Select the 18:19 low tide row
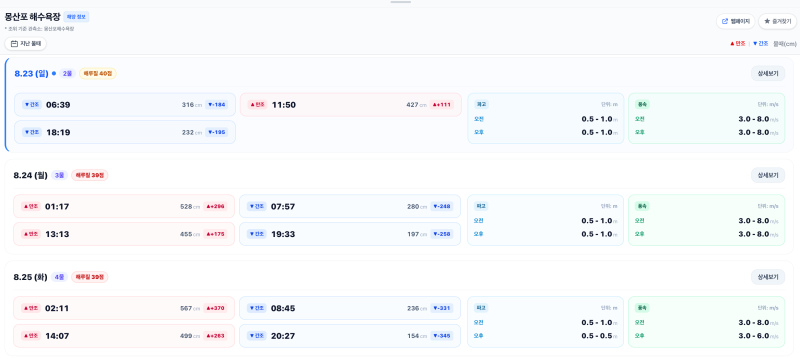 [125, 133]
